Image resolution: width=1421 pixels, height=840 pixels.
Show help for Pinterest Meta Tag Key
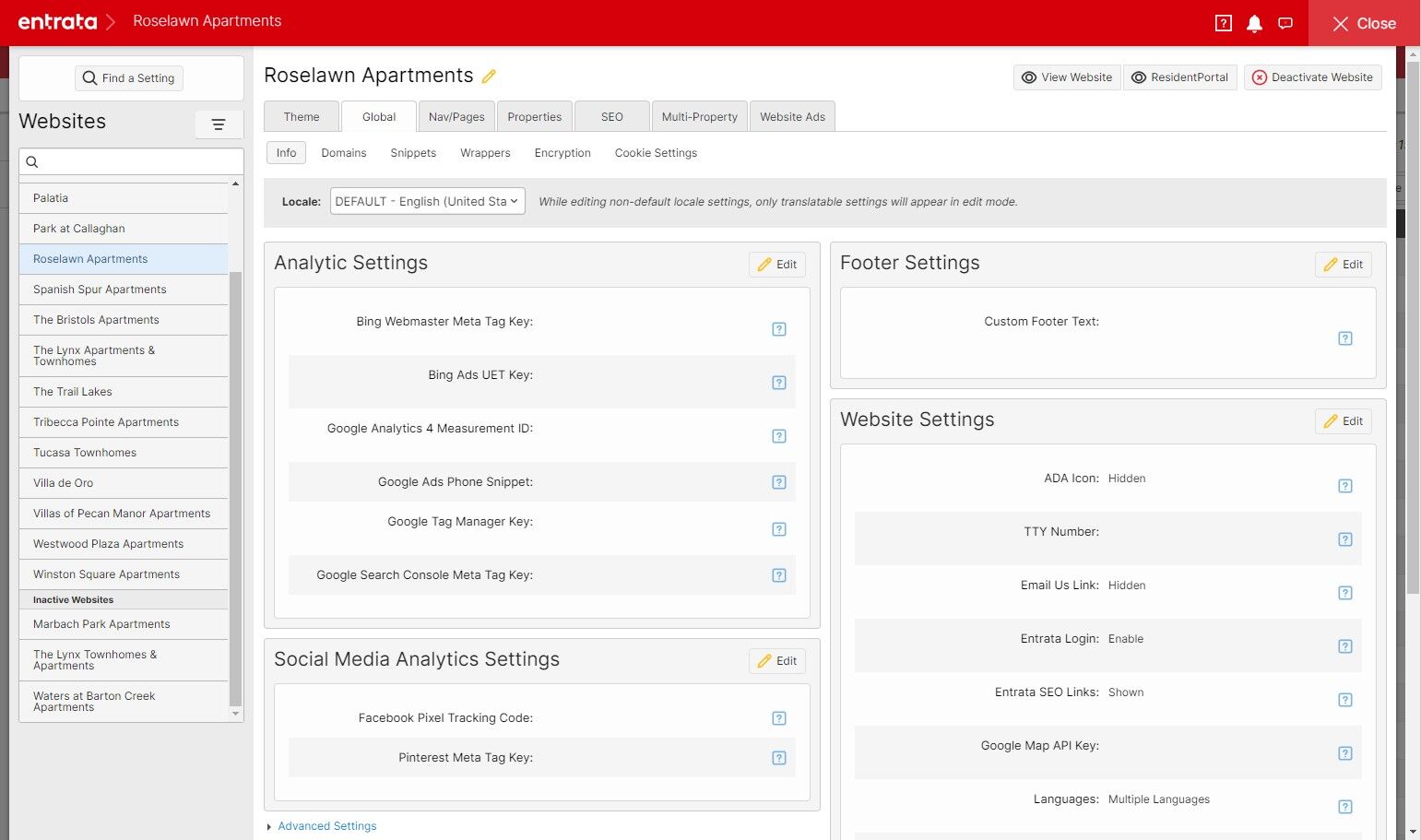(x=779, y=758)
